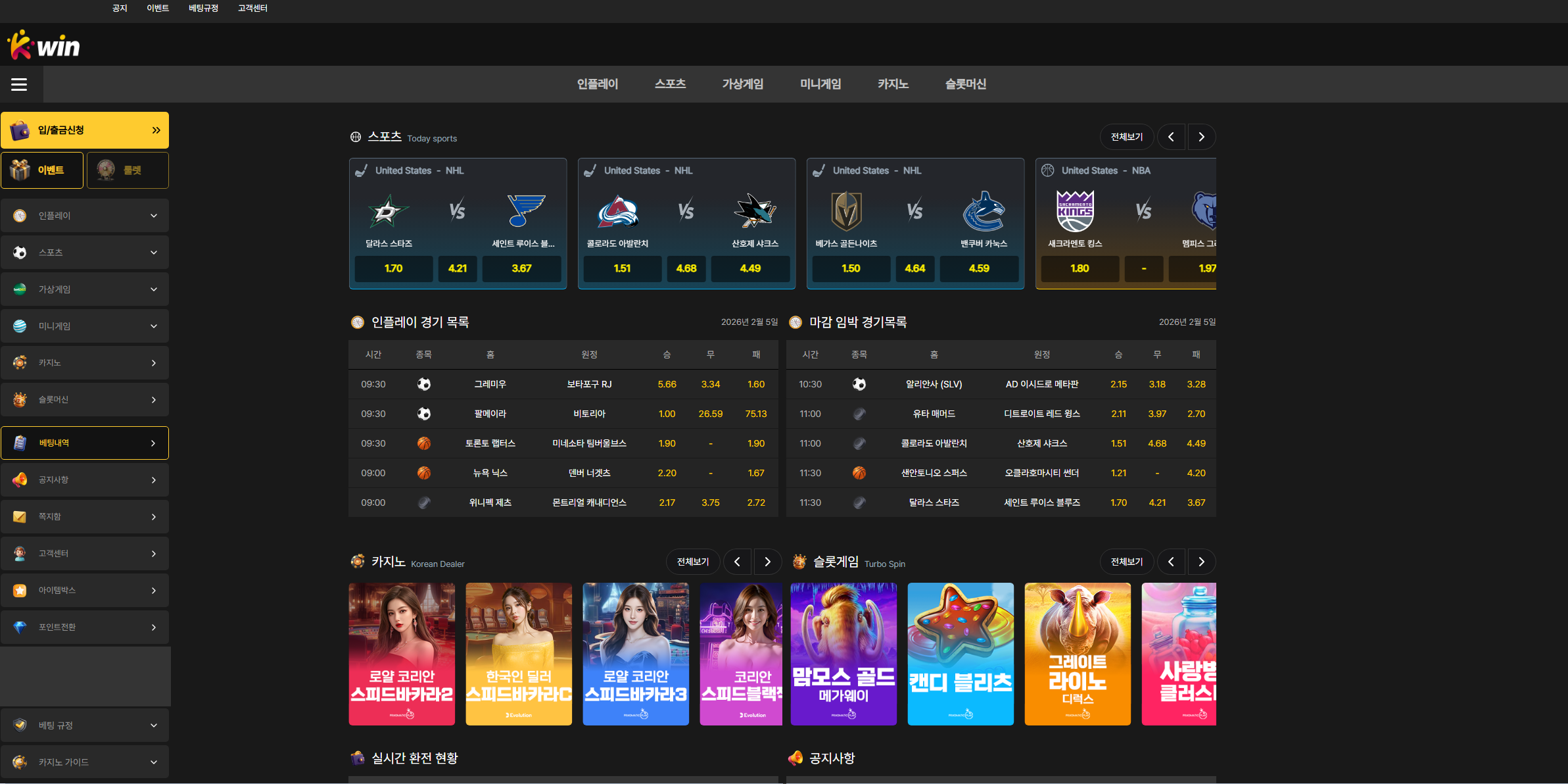This screenshot has width=1568, height=784.
Task: Click the Sacramento Kings team logo
Action: pyautogui.click(x=1075, y=211)
